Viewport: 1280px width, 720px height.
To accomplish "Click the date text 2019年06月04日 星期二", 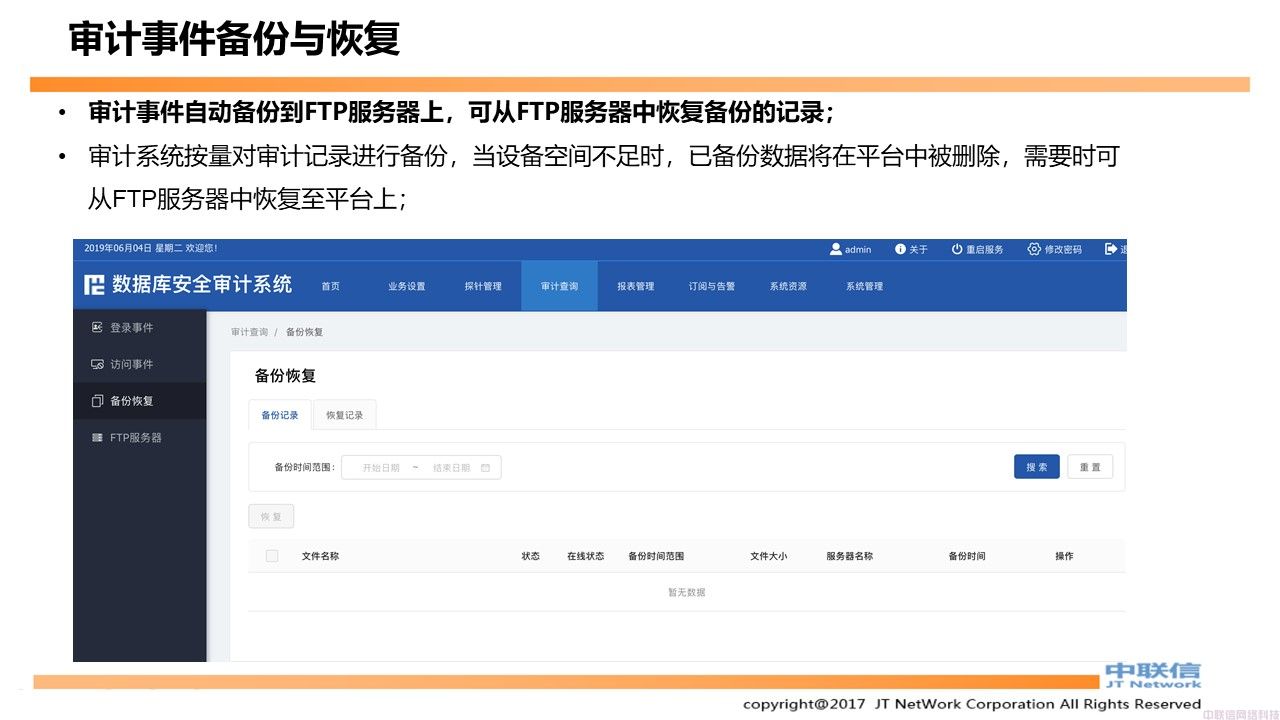I will coord(135,248).
